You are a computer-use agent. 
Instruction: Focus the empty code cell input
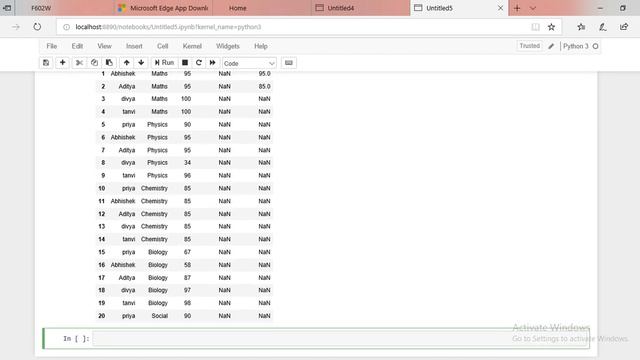341,338
